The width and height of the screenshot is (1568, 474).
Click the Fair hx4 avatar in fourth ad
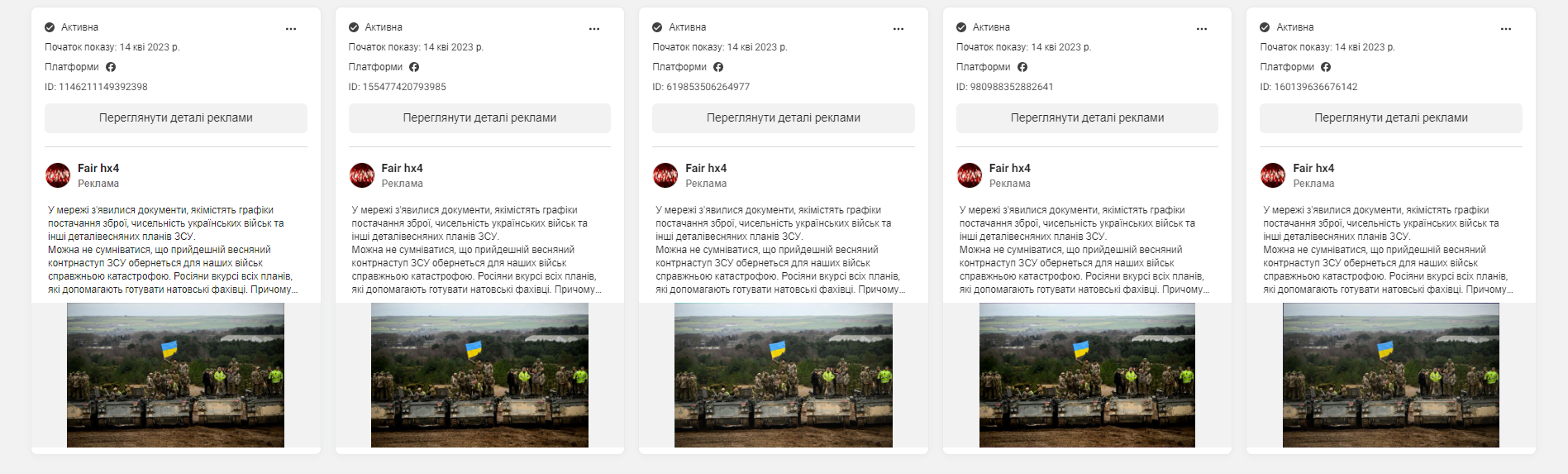[x=970, y=175]
